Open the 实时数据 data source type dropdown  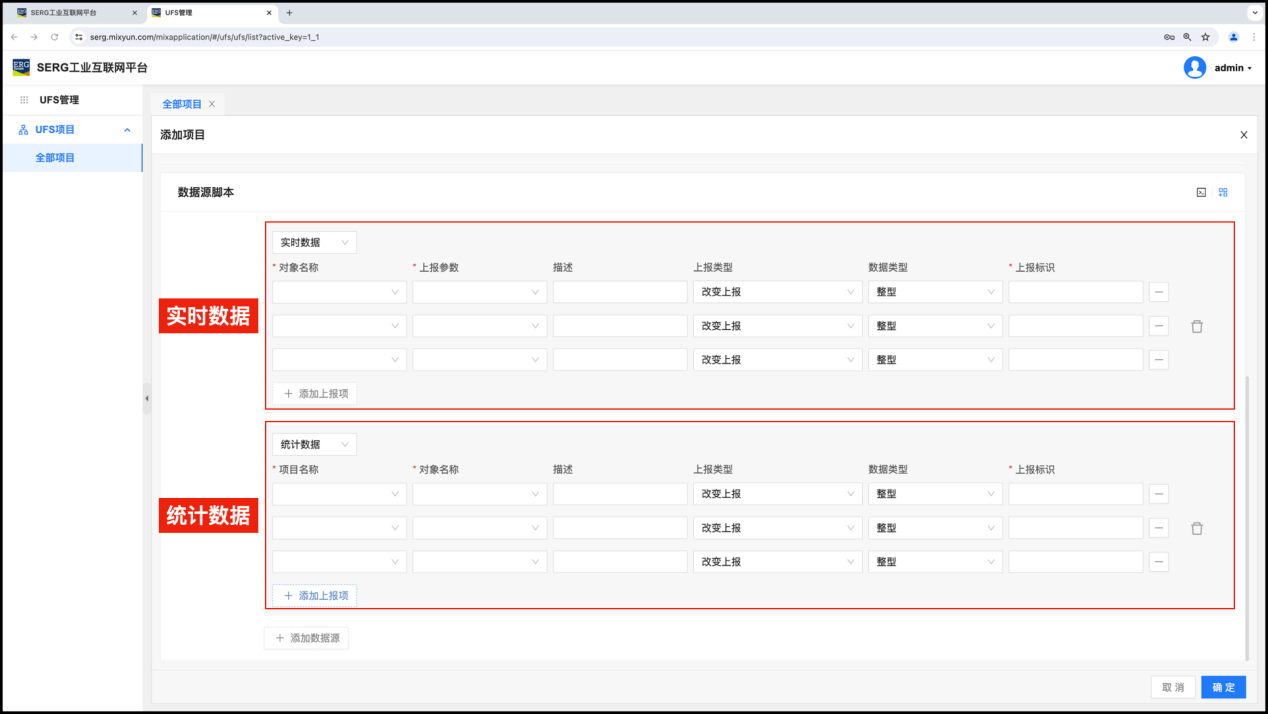(314, 242)
